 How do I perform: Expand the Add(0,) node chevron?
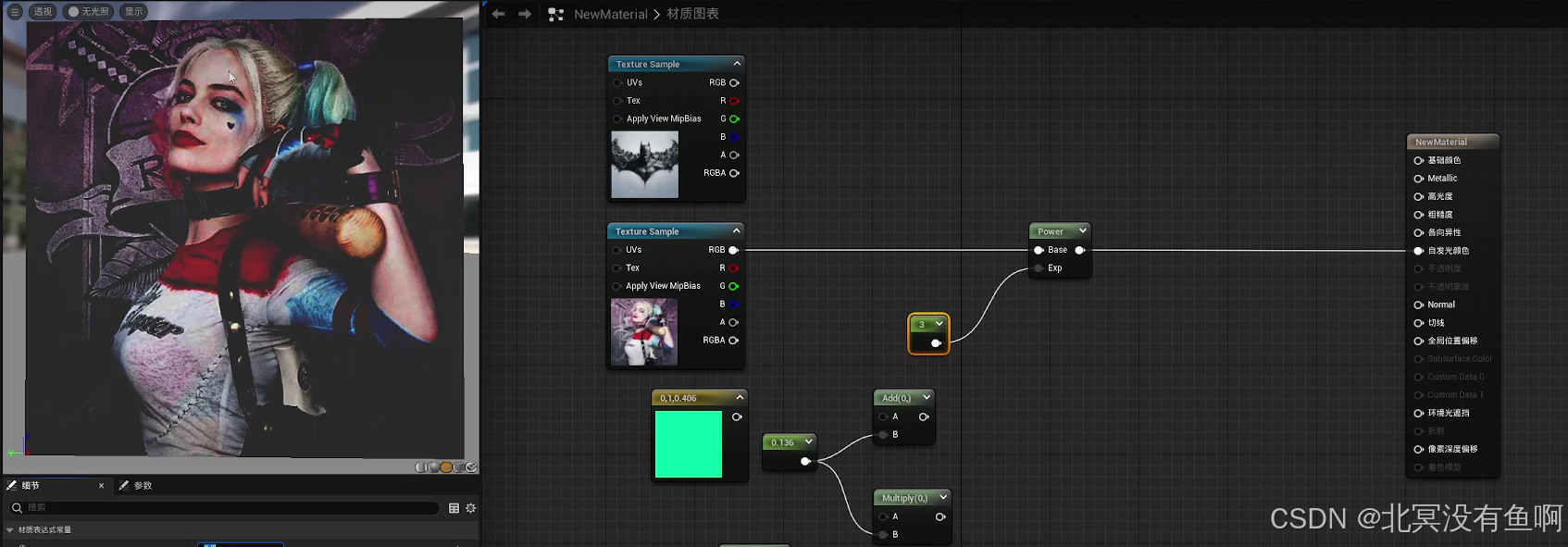(x=927, y=397)
